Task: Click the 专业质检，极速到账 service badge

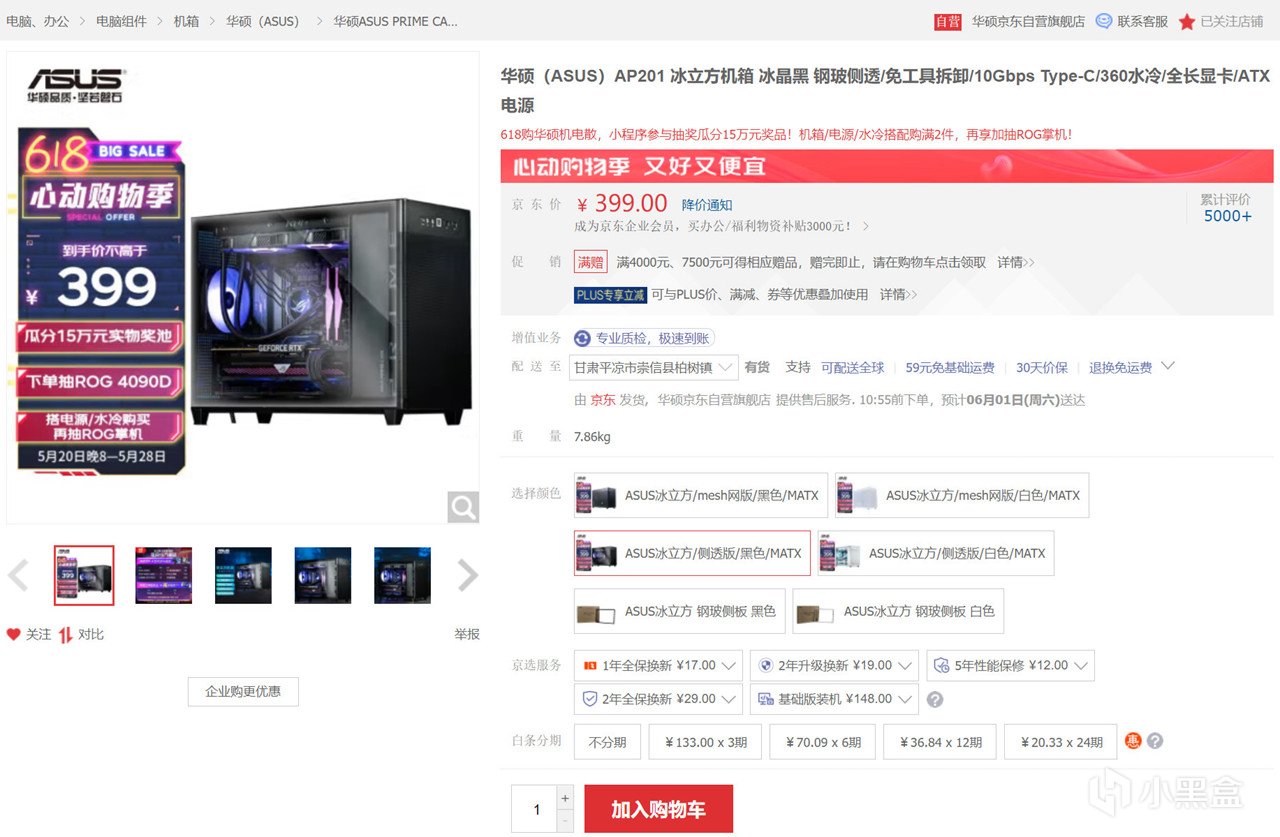Action: click(x=643, y=338)
